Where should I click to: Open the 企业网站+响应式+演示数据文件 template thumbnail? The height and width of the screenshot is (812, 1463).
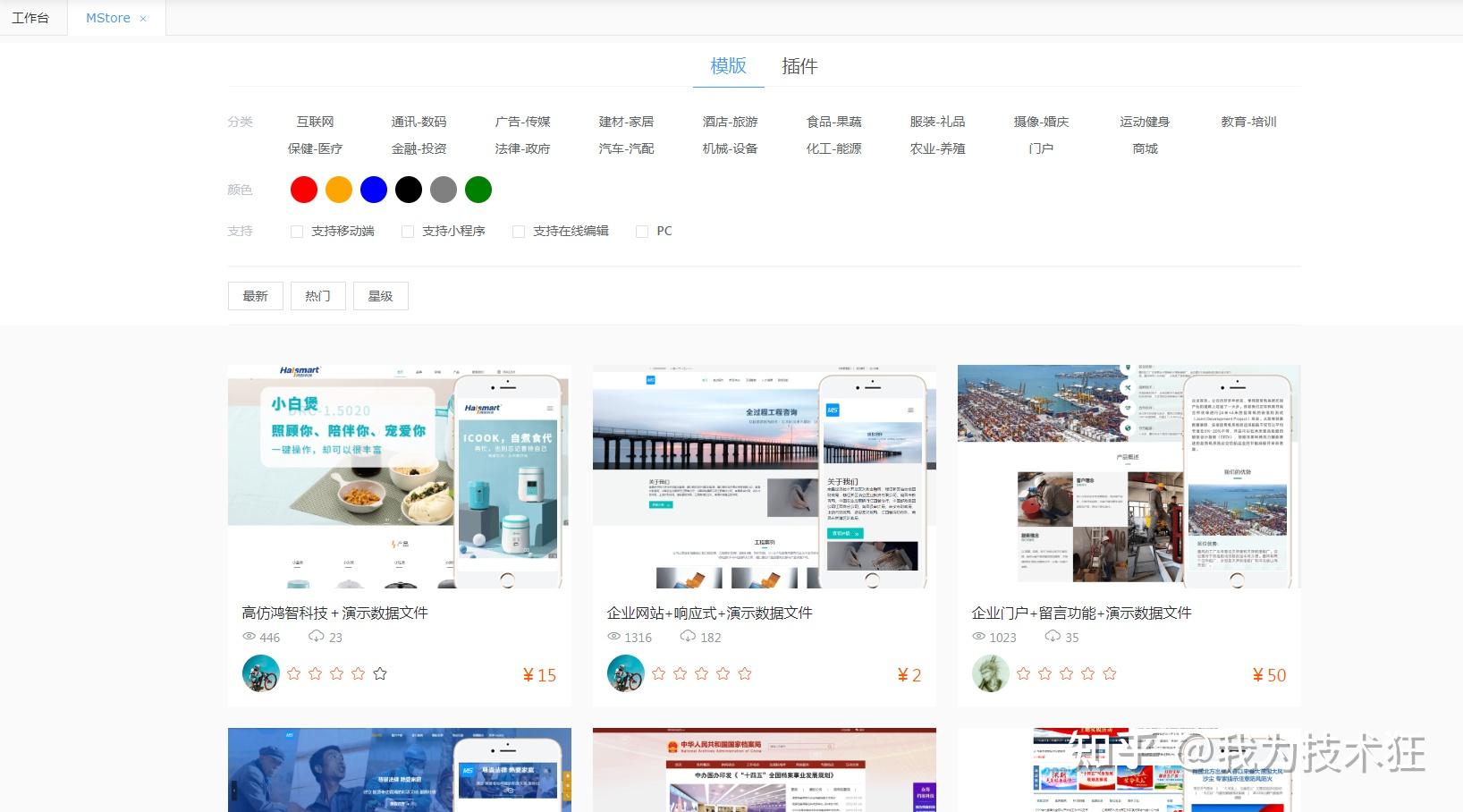click(764, 478)
